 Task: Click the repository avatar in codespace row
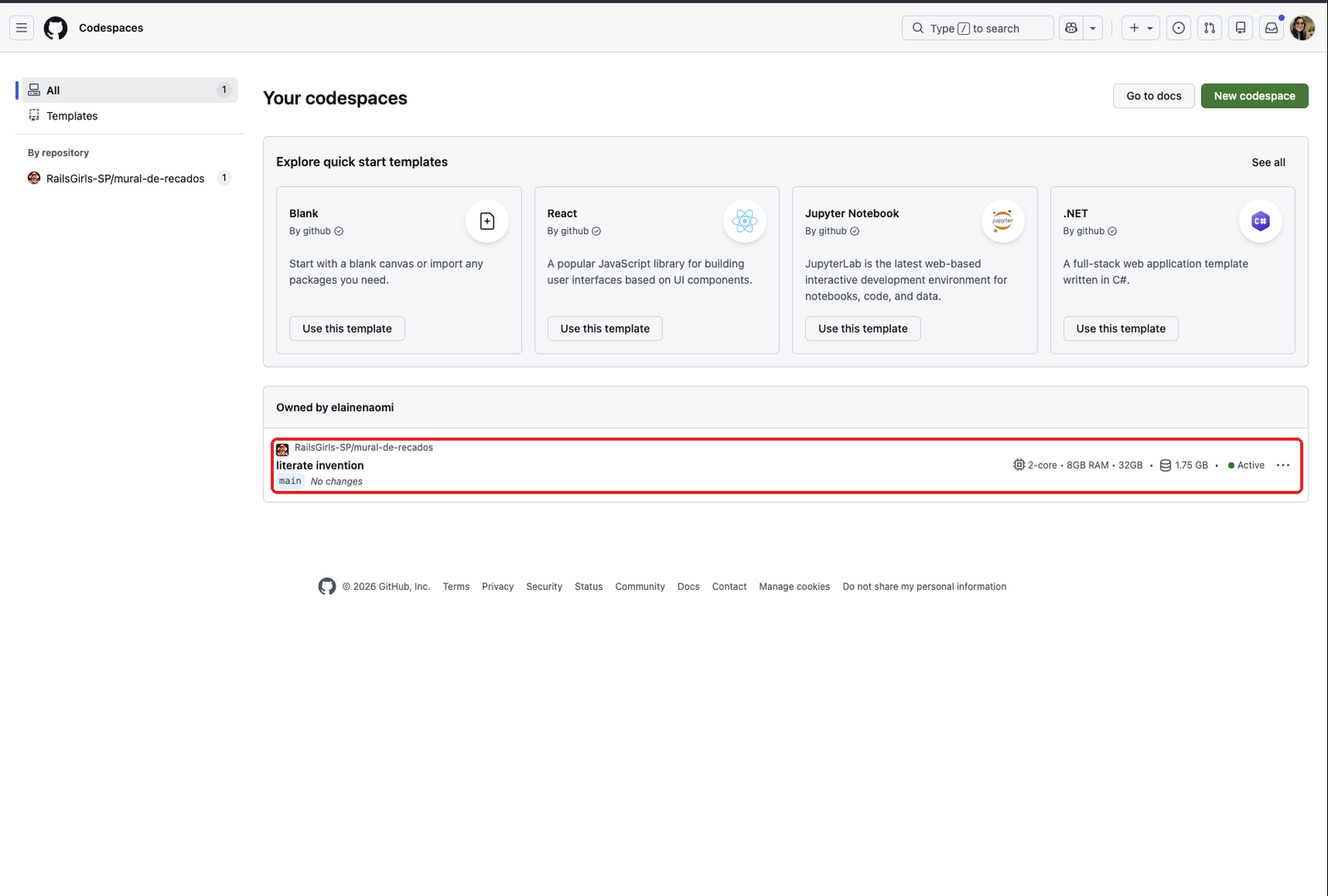tap(282, 450)
